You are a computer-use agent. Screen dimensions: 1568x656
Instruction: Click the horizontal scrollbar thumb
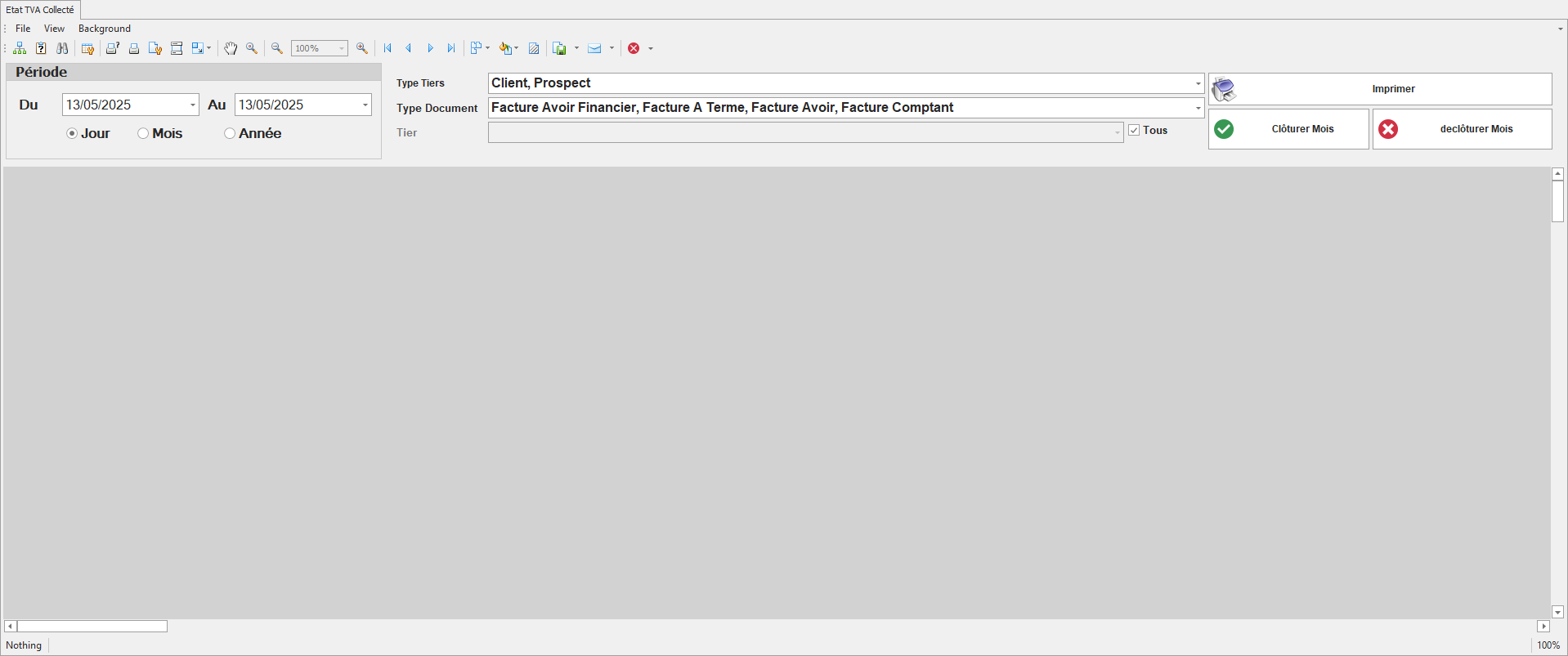point(92,627)
